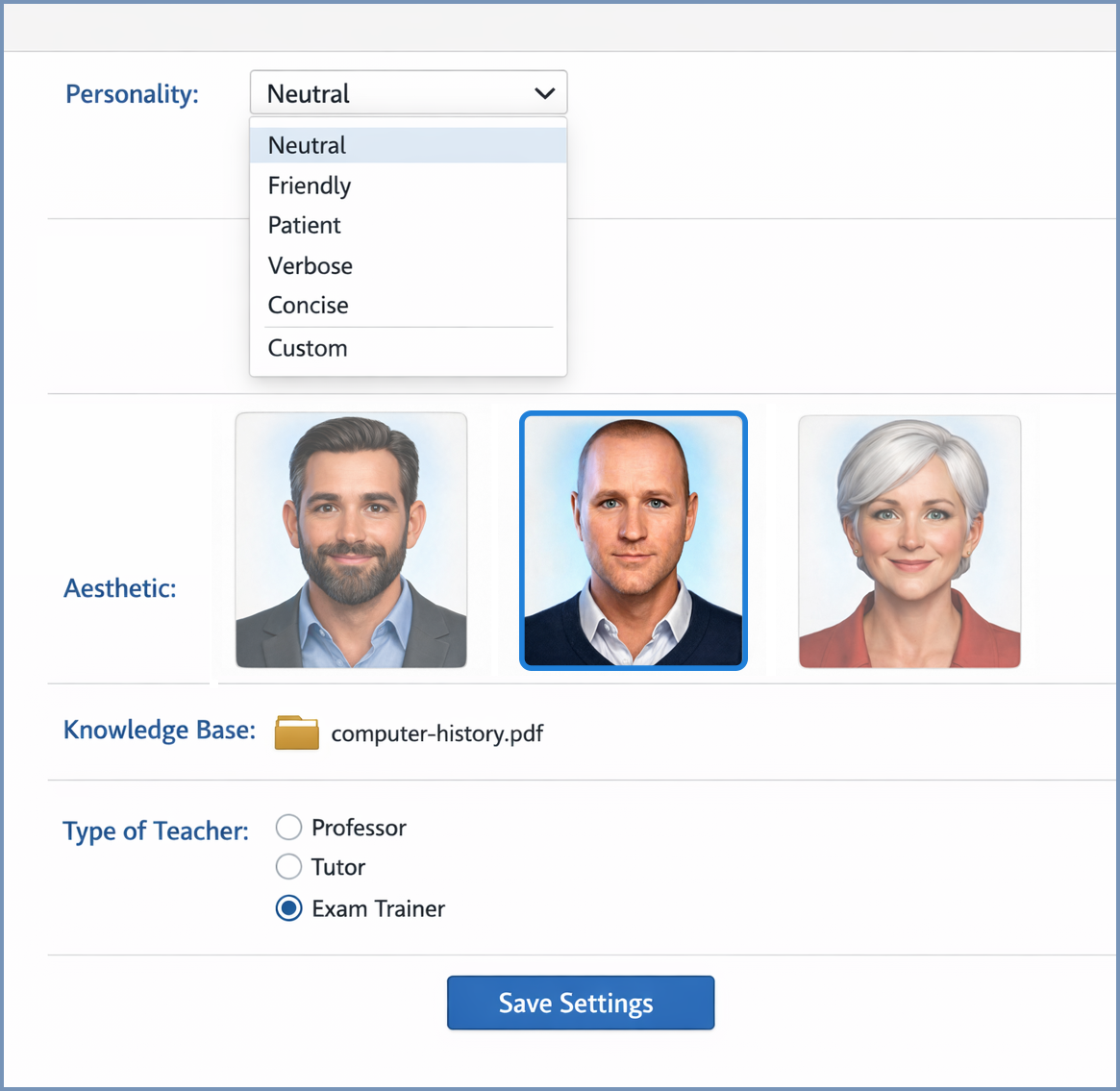Viewport: 1120px width, 1091px height.
Task: Click the Knowledge Base folder icon
Action: [x=296, y=732]
